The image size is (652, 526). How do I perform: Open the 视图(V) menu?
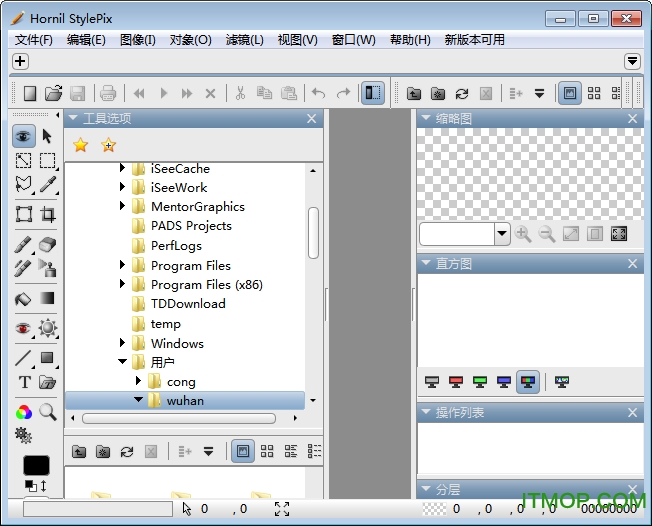click(x=297, y=40)
